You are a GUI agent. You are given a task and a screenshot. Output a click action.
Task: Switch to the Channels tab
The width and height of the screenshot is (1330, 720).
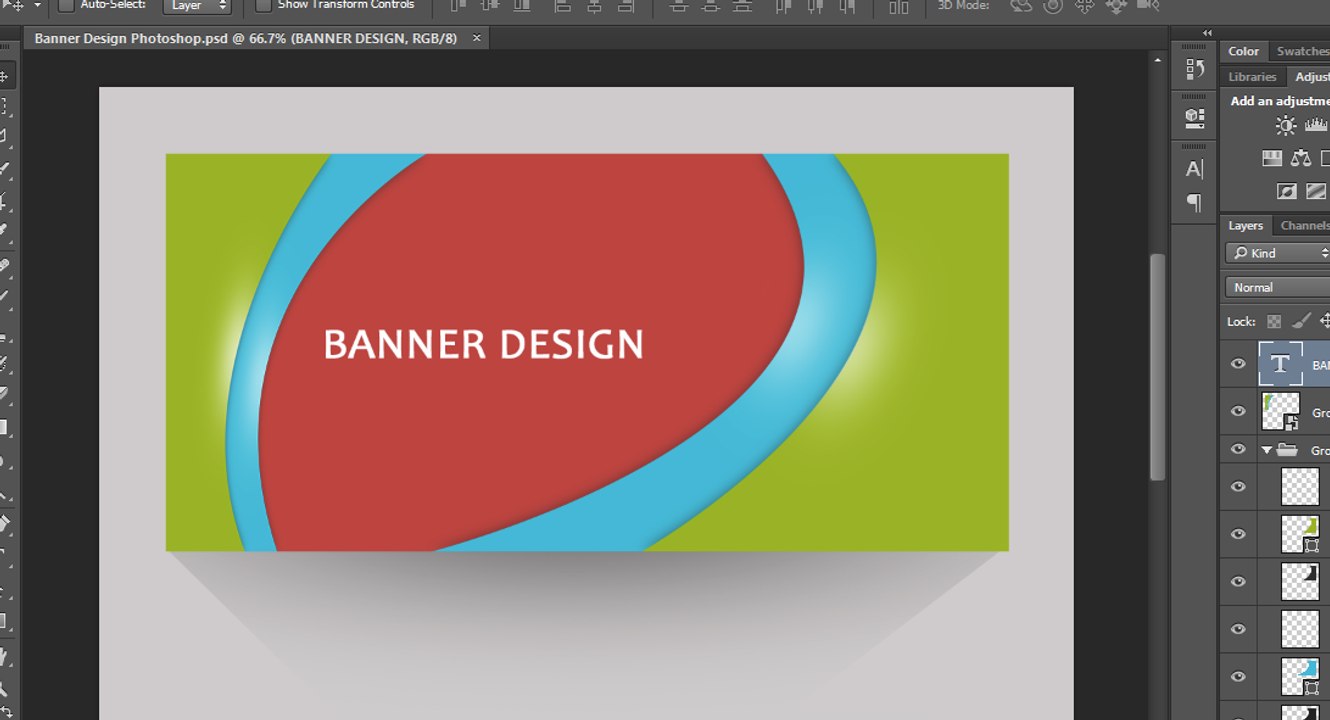click(1304, 225)
